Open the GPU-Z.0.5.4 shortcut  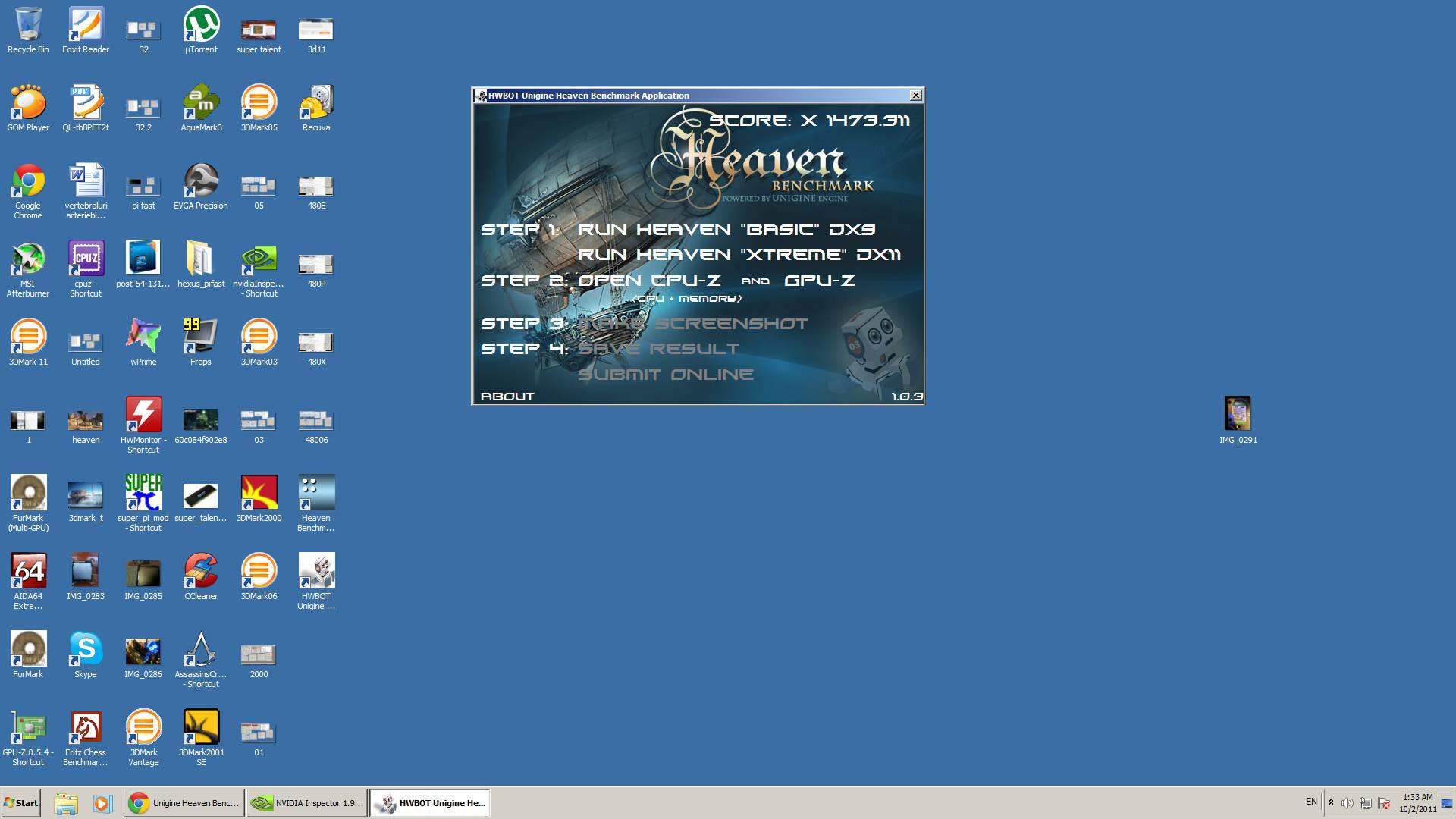tap(28, 738)
